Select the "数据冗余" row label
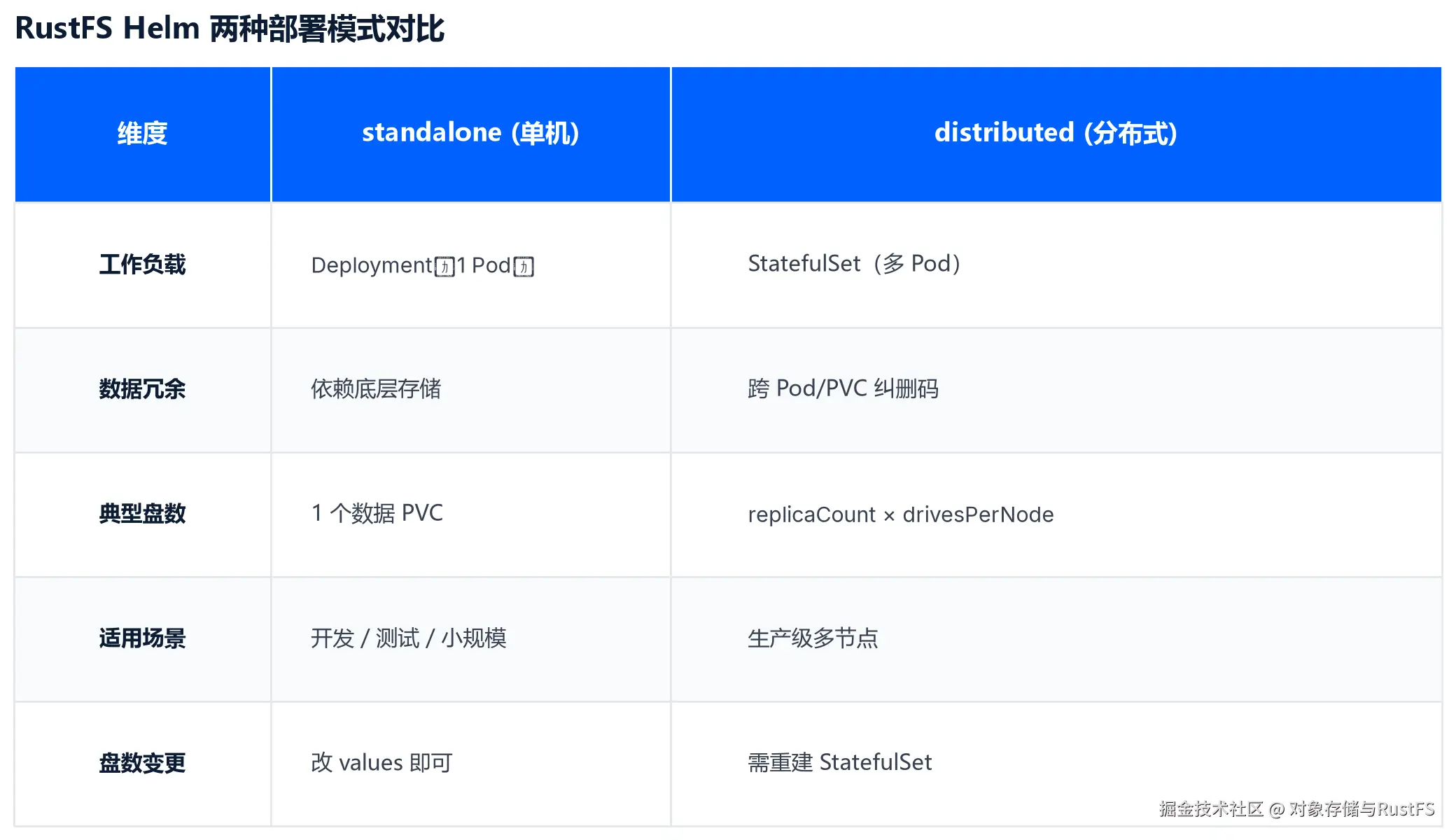This screenshot has width=1456, height=840. pyautogui.click(x=143, y=389)
